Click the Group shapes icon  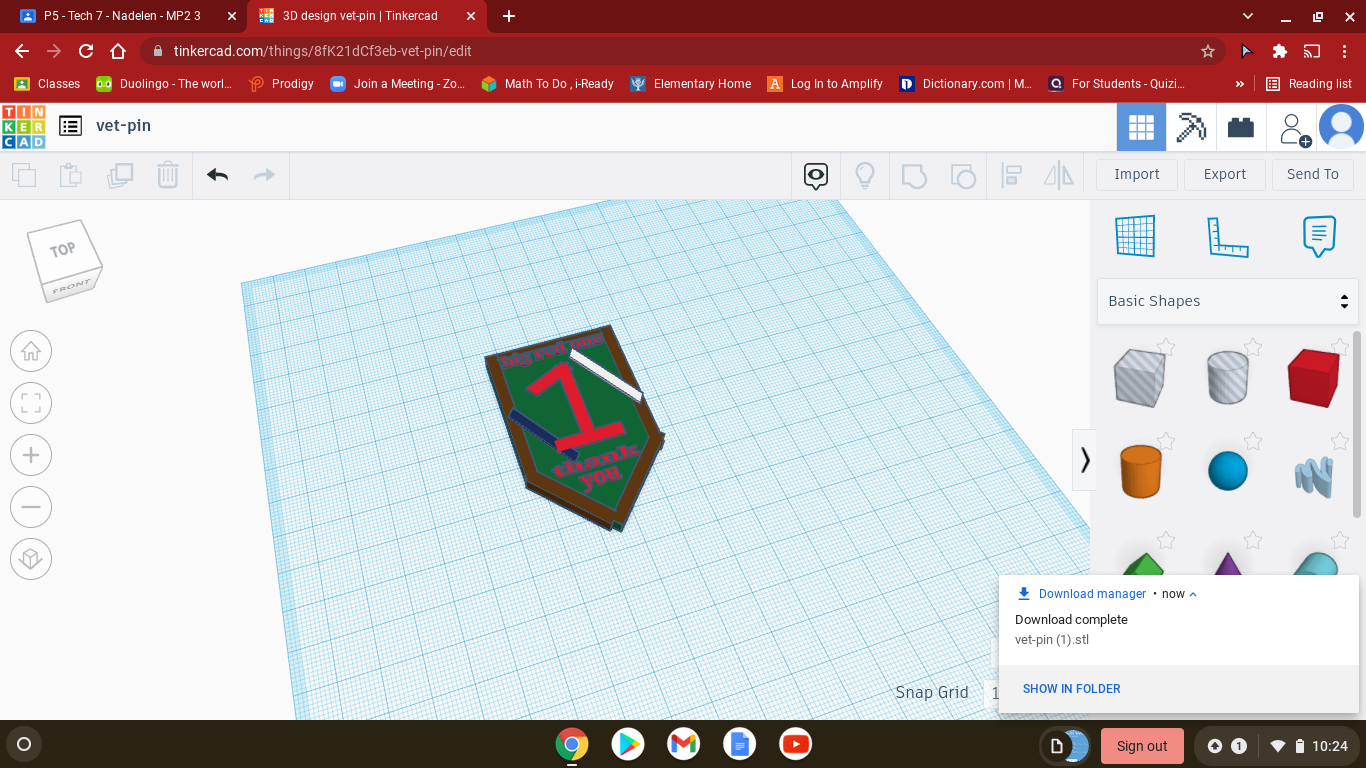coord(914,176)
